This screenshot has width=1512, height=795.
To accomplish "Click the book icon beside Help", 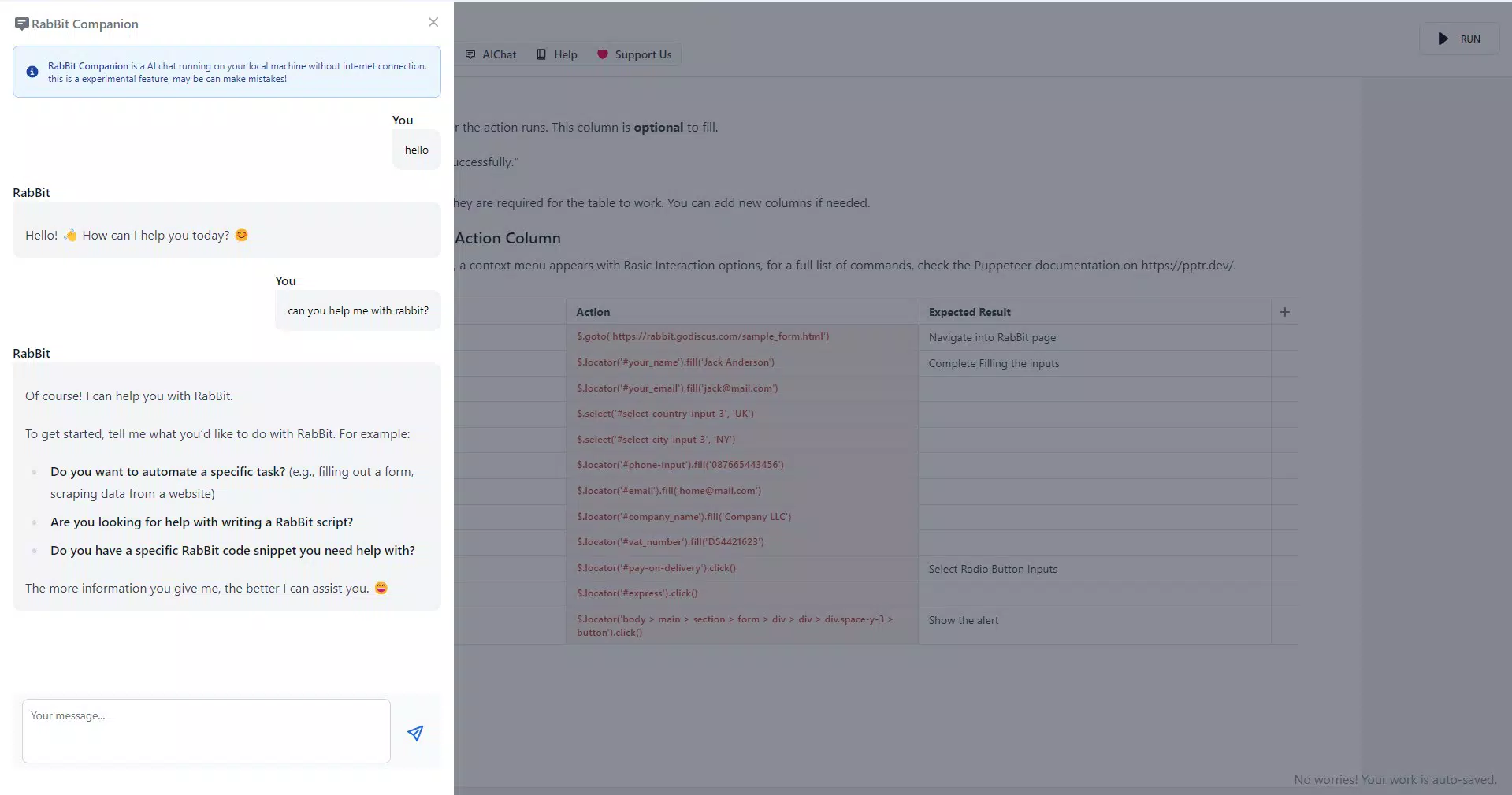I will coord(541,54).
